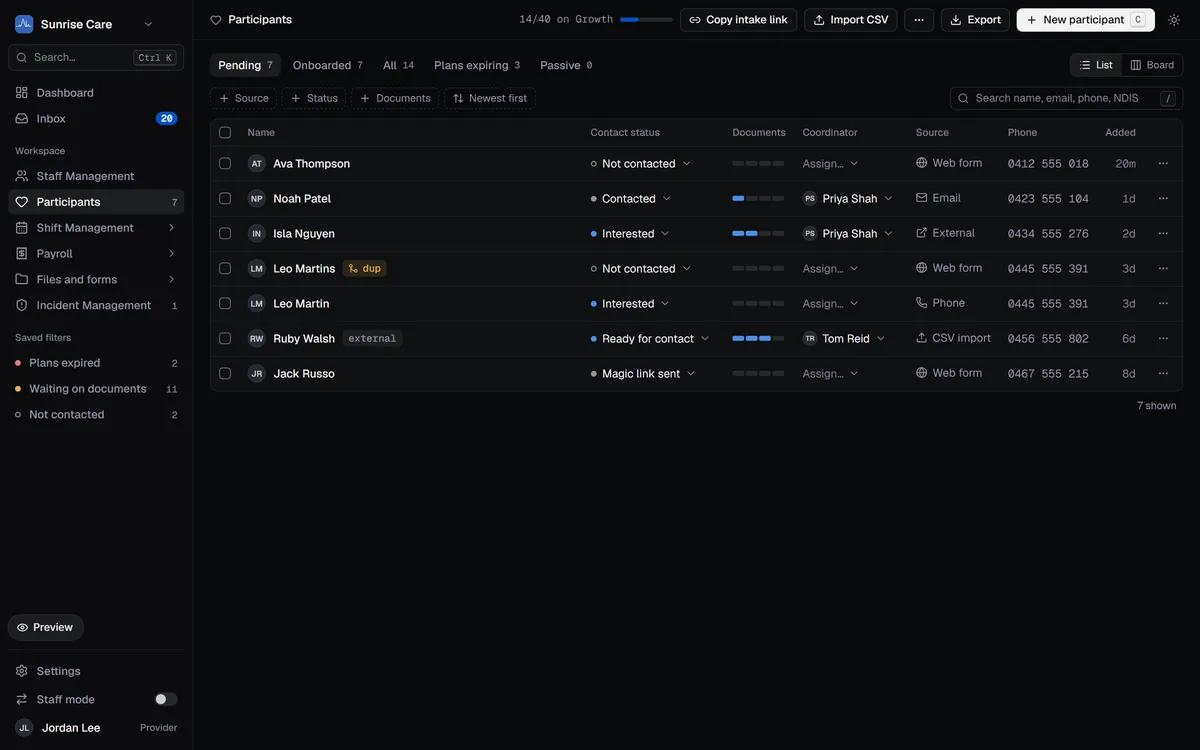
Task: Open the Newest first sort dropdown
Action: [490, 98]
